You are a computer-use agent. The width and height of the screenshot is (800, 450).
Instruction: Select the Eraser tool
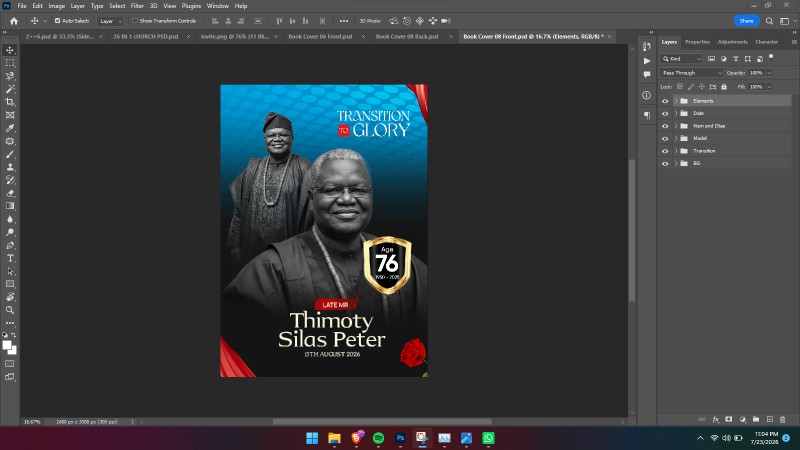(x=10, y=193)
